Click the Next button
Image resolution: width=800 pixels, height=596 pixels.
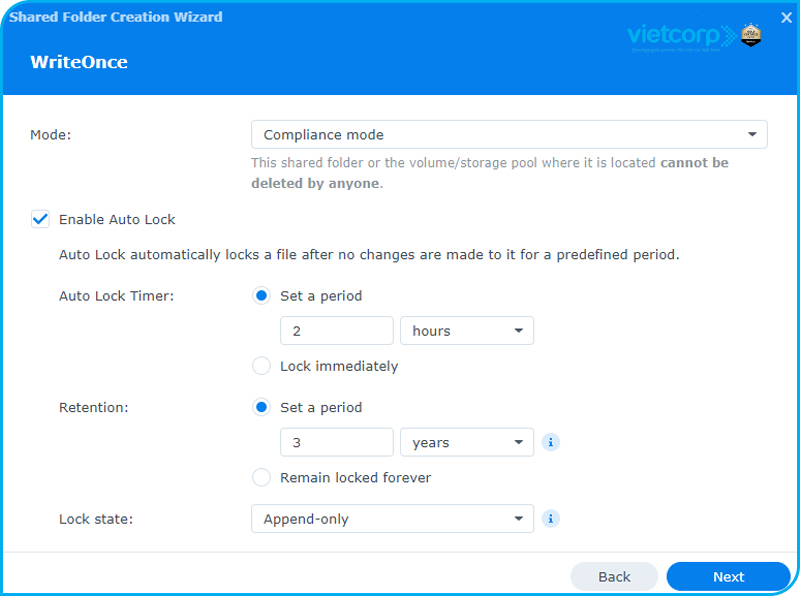728,577
